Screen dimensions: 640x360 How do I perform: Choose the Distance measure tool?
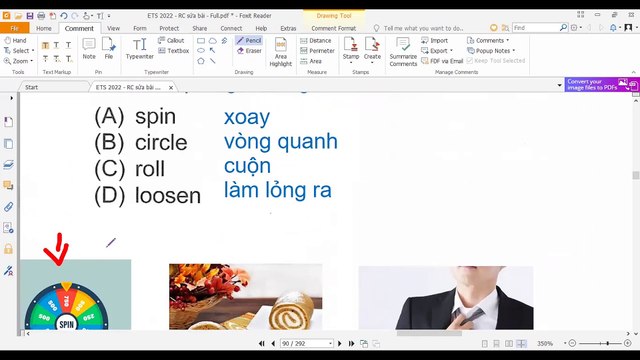click(316, 40)
